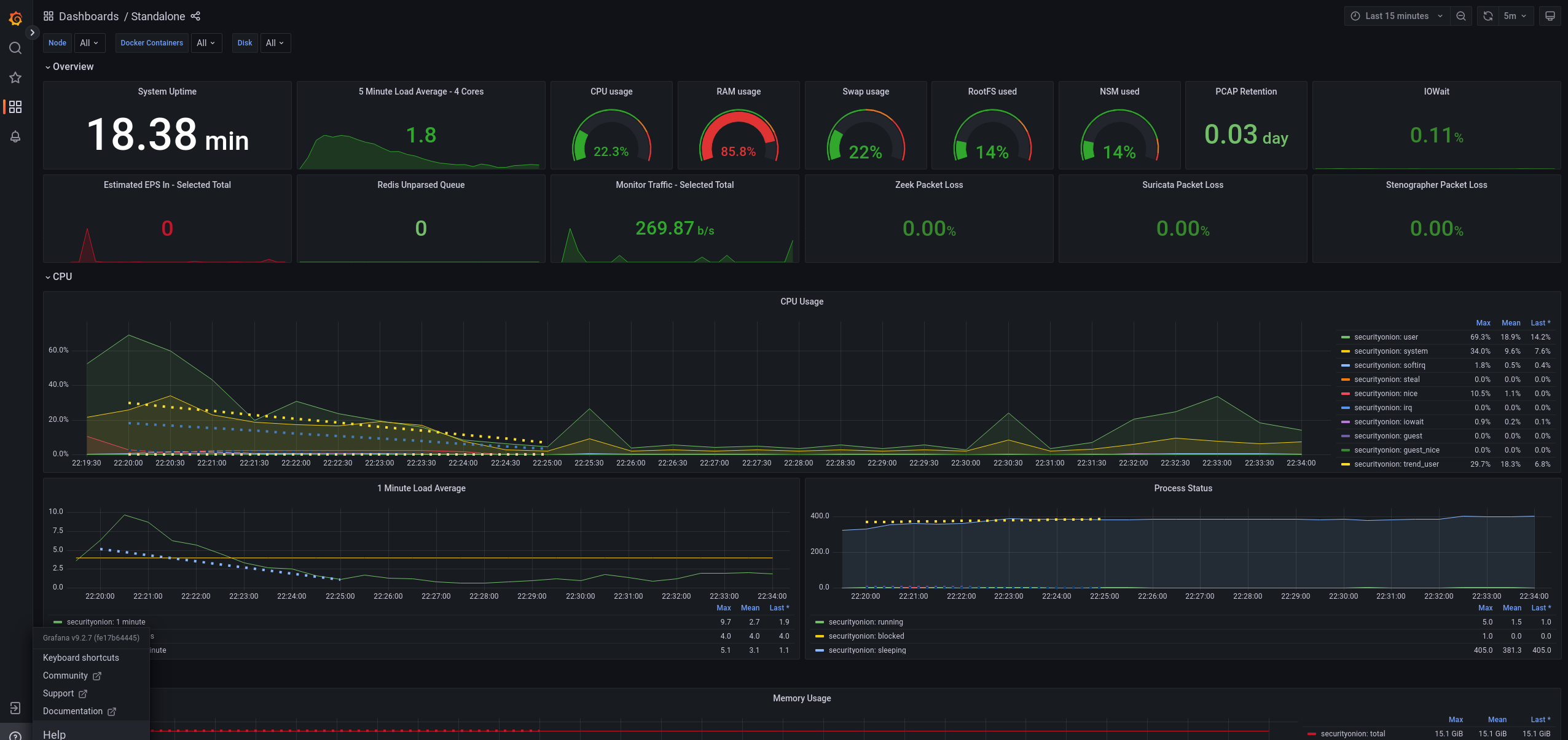Open the Node variable dropdown
Viewport: 1568px width, 740px height.
pos(90,43)
